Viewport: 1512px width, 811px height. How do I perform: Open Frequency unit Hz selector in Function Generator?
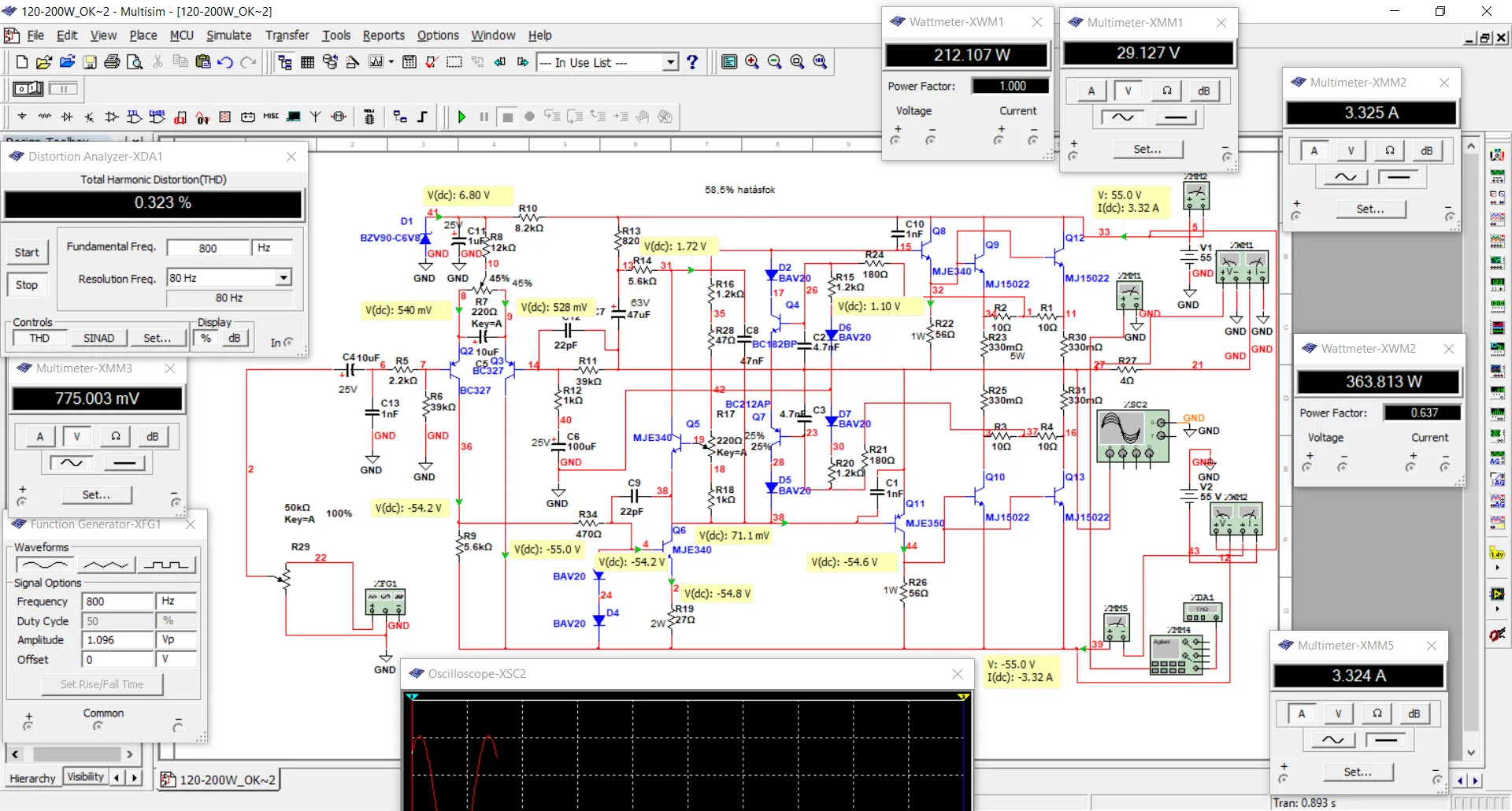click(x=176, y=601)
